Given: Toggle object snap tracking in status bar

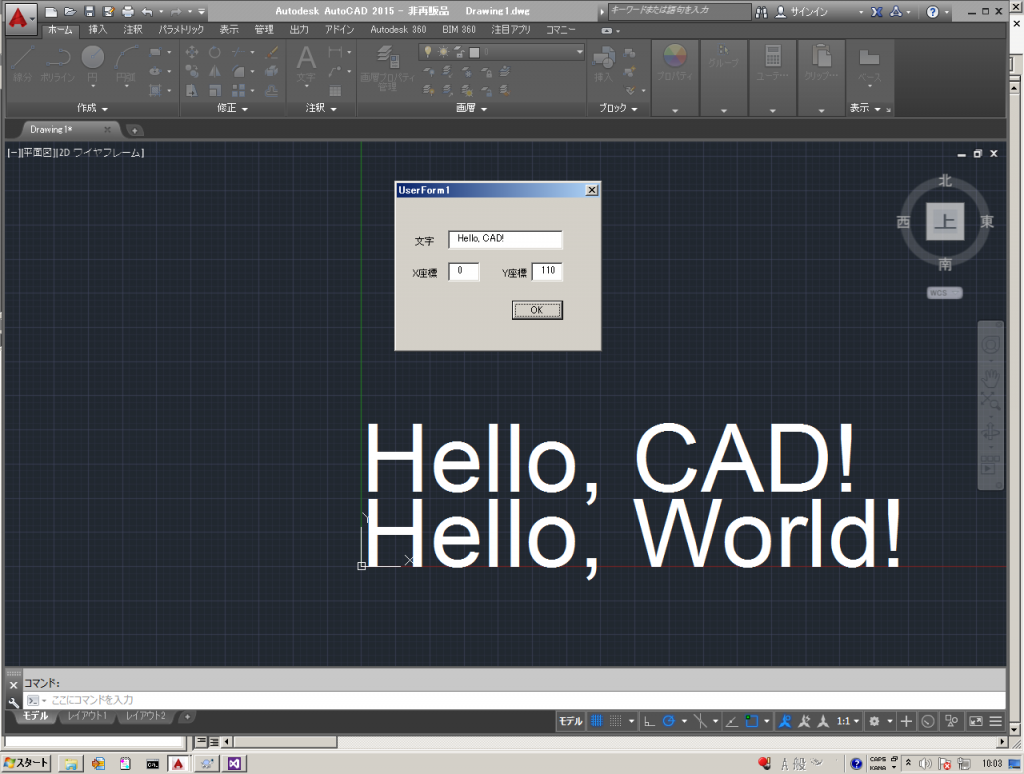Looking at the screenshot, I should coord(732,721).
